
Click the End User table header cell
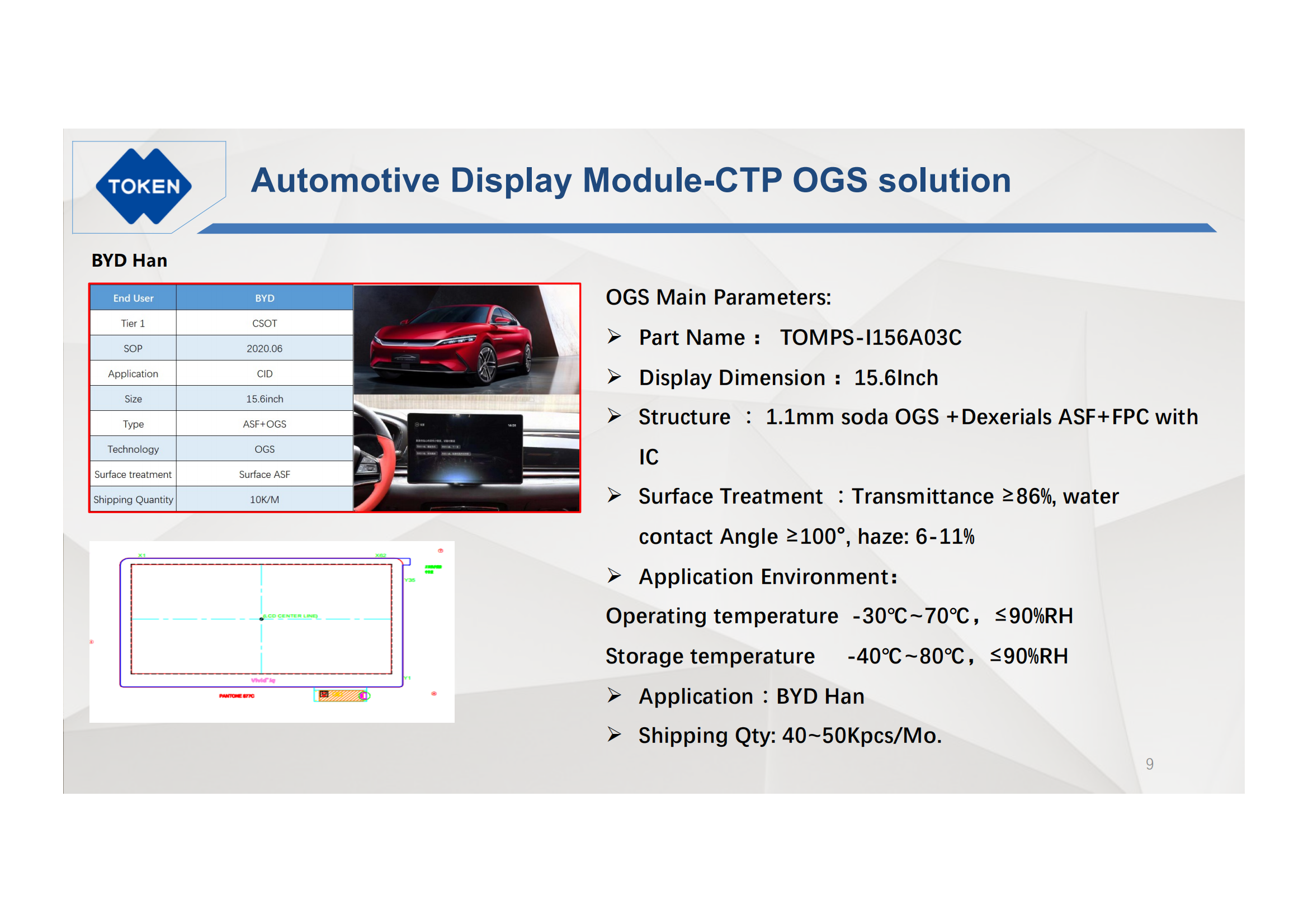coord(133,298)
